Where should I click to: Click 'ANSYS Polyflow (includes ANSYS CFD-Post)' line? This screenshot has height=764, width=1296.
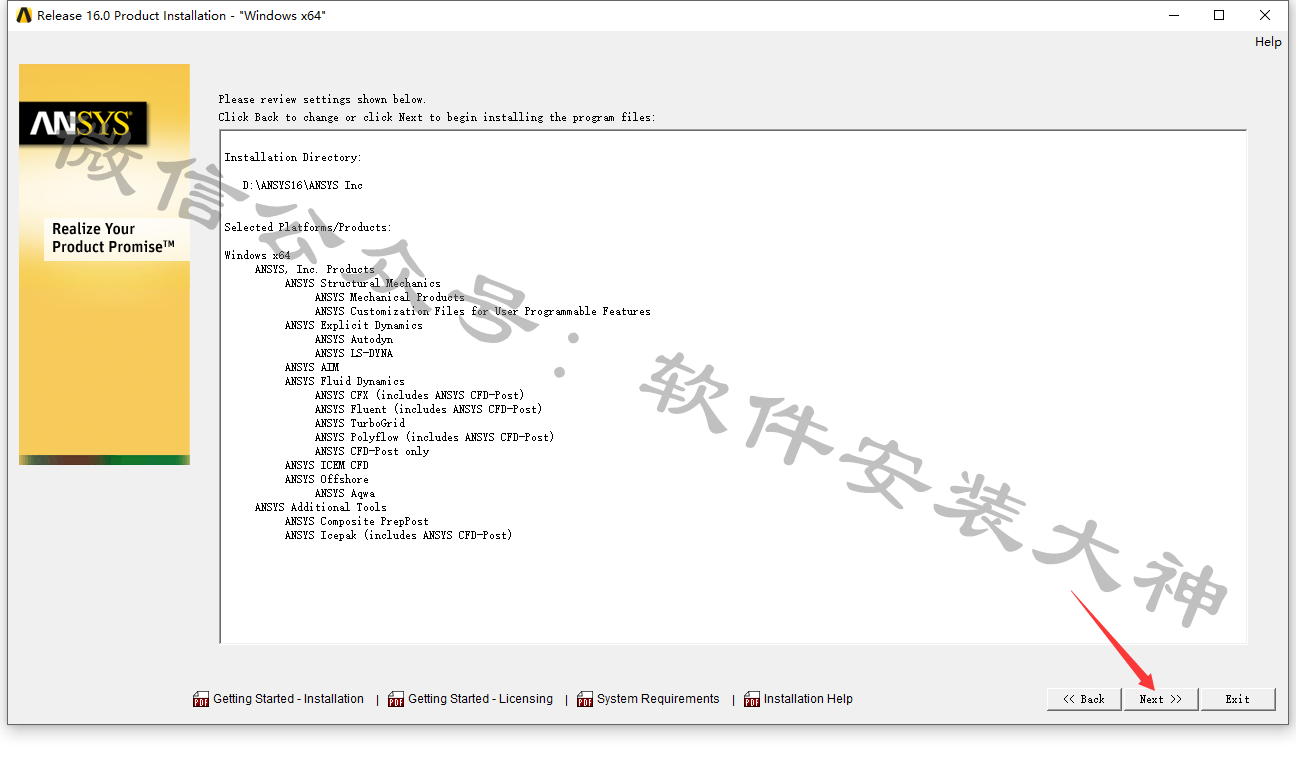434,438
